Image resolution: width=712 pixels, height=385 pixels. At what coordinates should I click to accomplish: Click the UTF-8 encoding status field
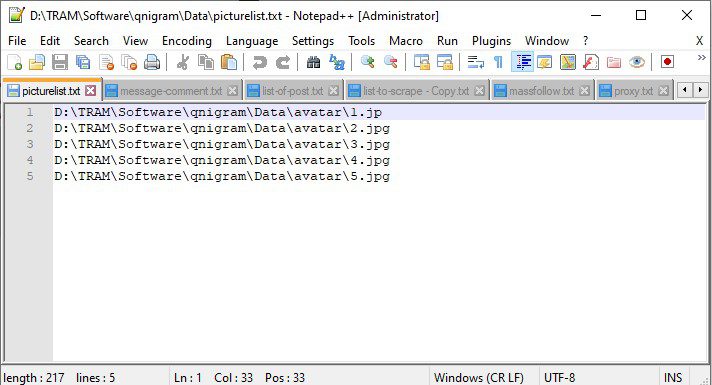pyautogui.click(x=559, y=377)
